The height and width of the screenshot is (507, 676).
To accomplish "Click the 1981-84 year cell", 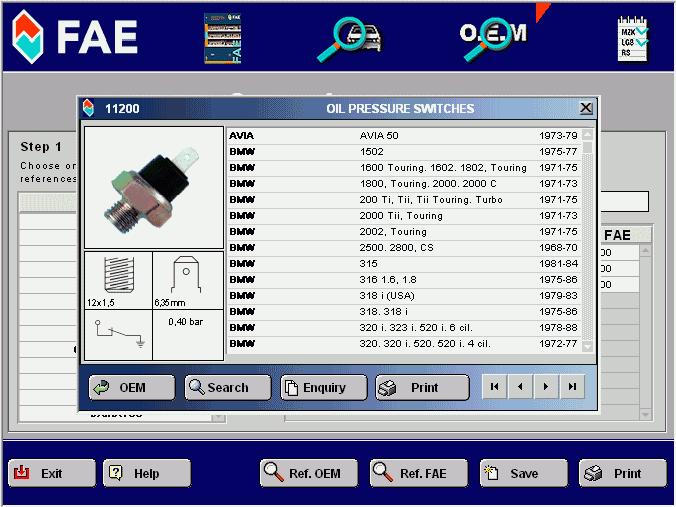I will point(558,263).
